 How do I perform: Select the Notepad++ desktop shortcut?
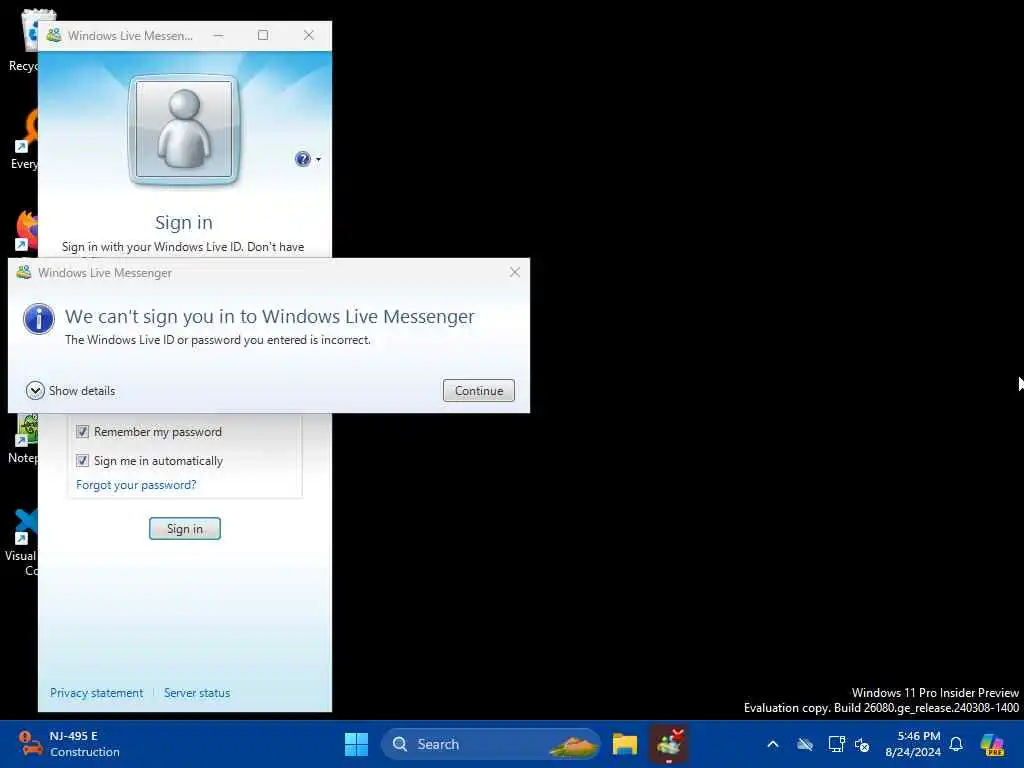point(22,439)
